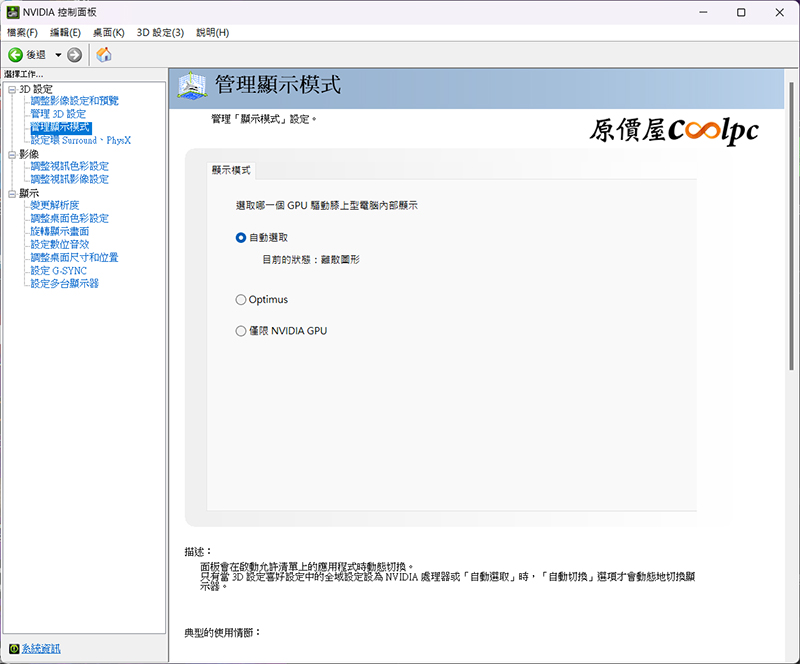This screenshot has width=800, height=664.
Task: Open the 3D 設定(3) menu
Action: tap(160, 33)
